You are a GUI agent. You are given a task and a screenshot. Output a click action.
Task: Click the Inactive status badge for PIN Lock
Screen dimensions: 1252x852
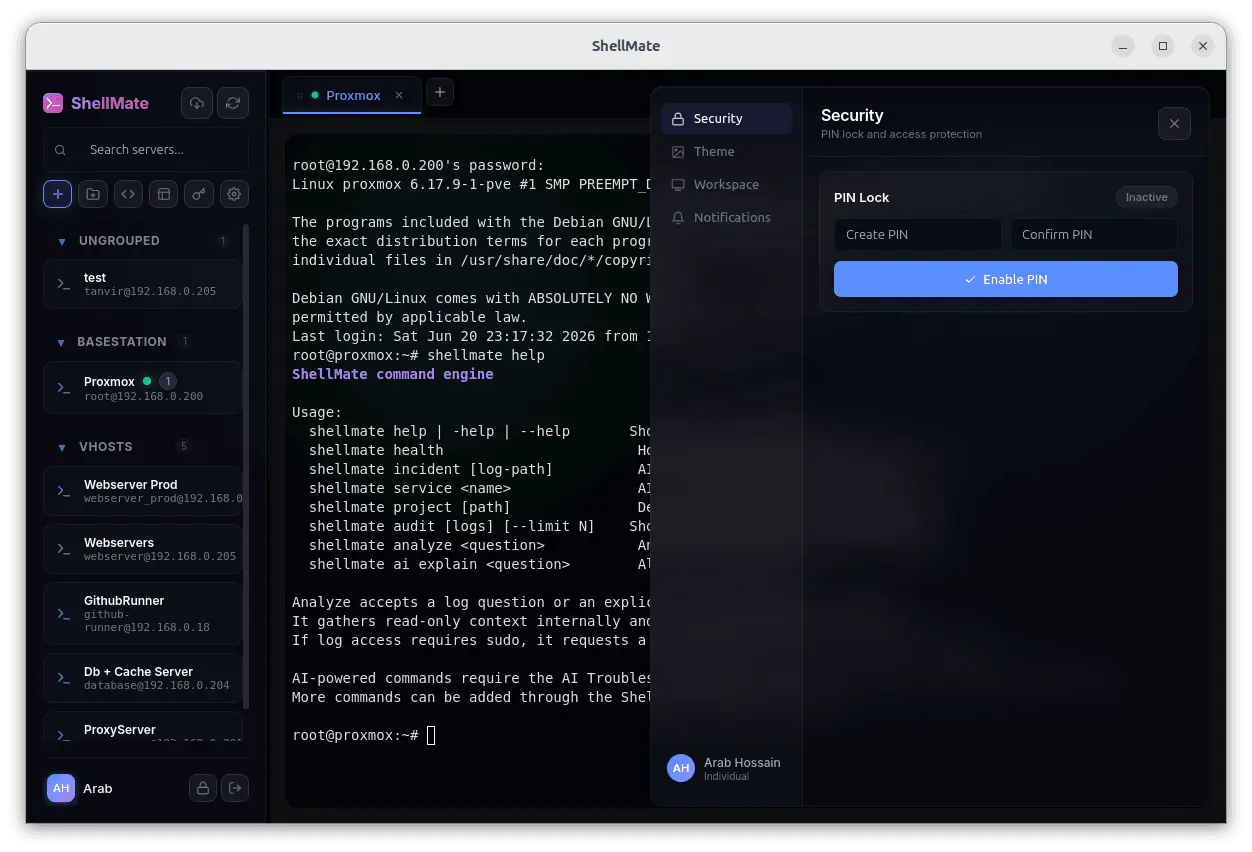1146,197
